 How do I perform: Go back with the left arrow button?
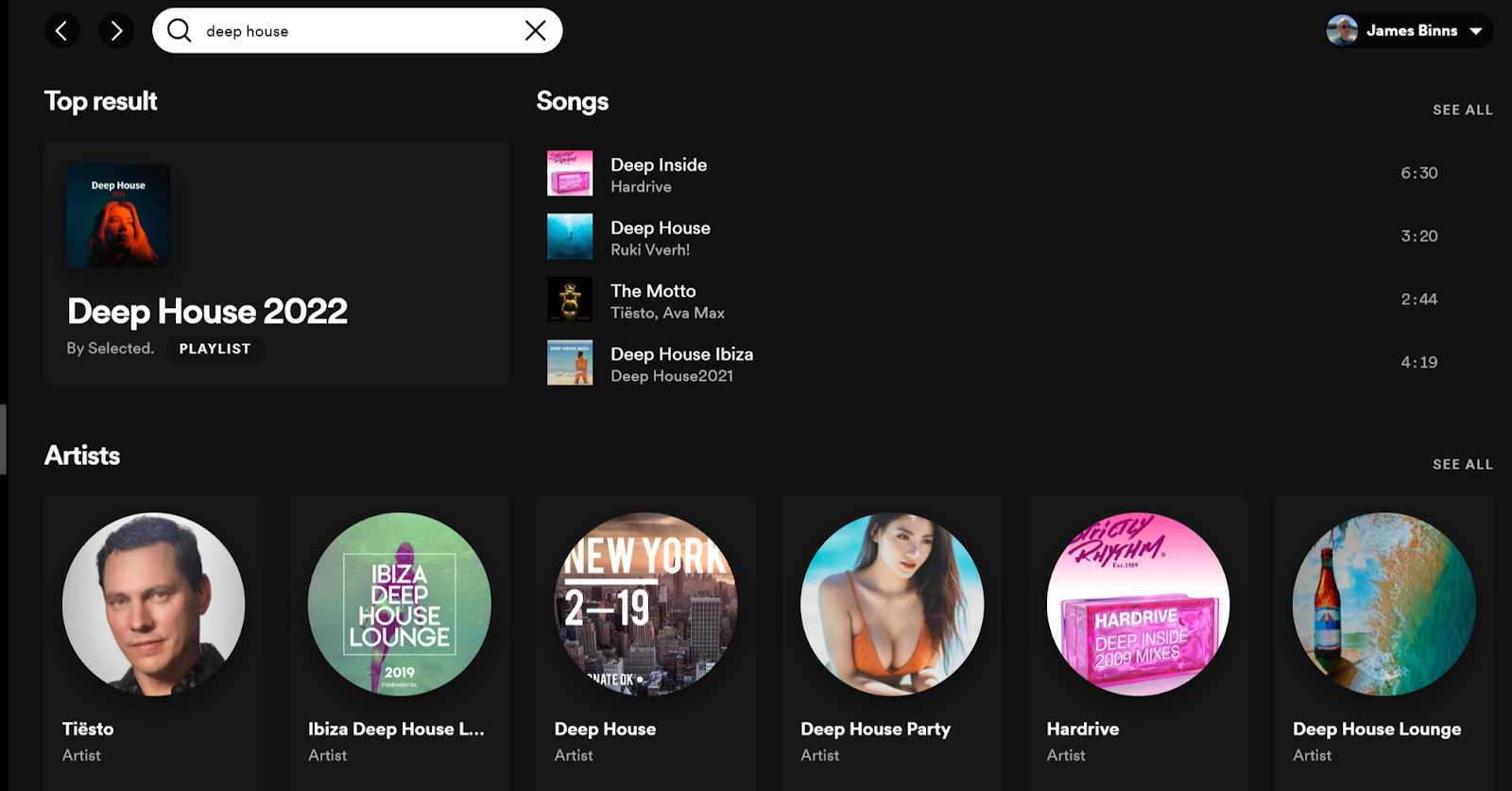(61, 31)
